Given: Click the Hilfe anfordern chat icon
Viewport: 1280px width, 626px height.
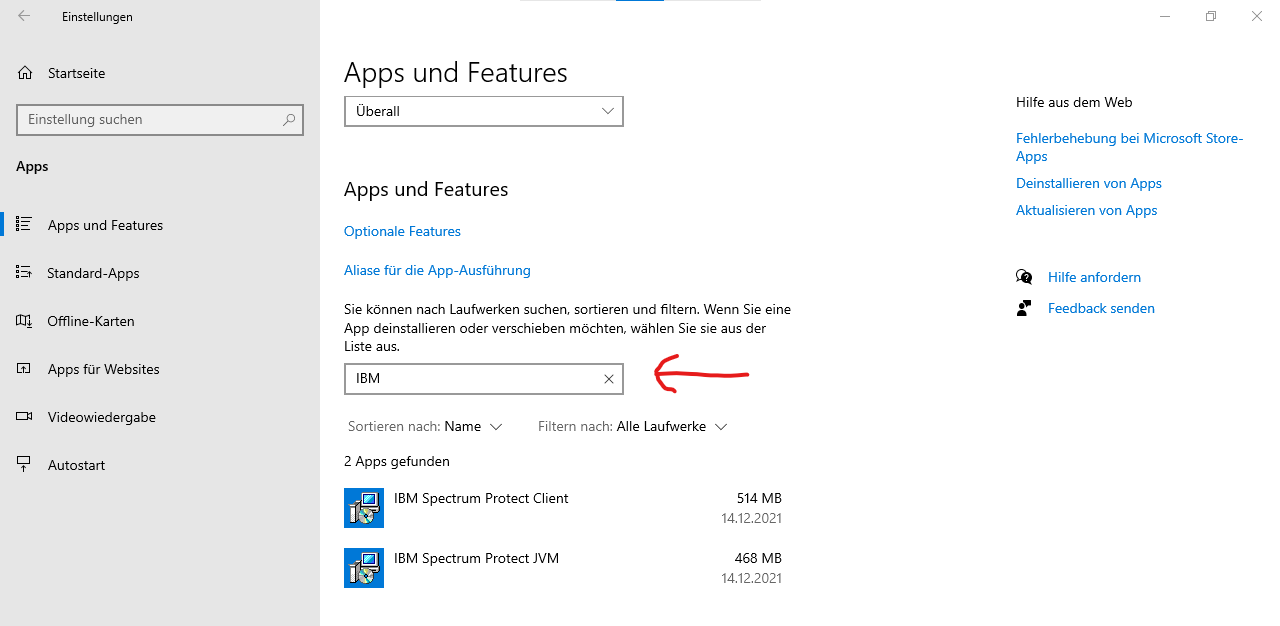Looking at the screenshot, I should [x=1024, y=277].
